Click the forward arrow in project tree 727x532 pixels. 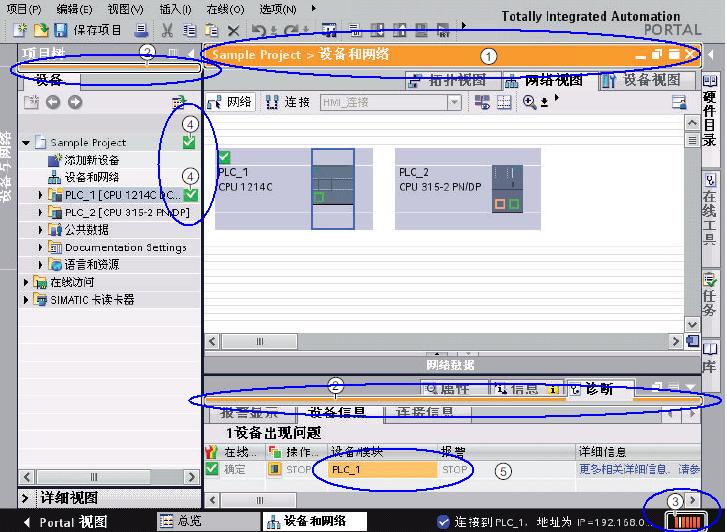[x=75, y=102]
